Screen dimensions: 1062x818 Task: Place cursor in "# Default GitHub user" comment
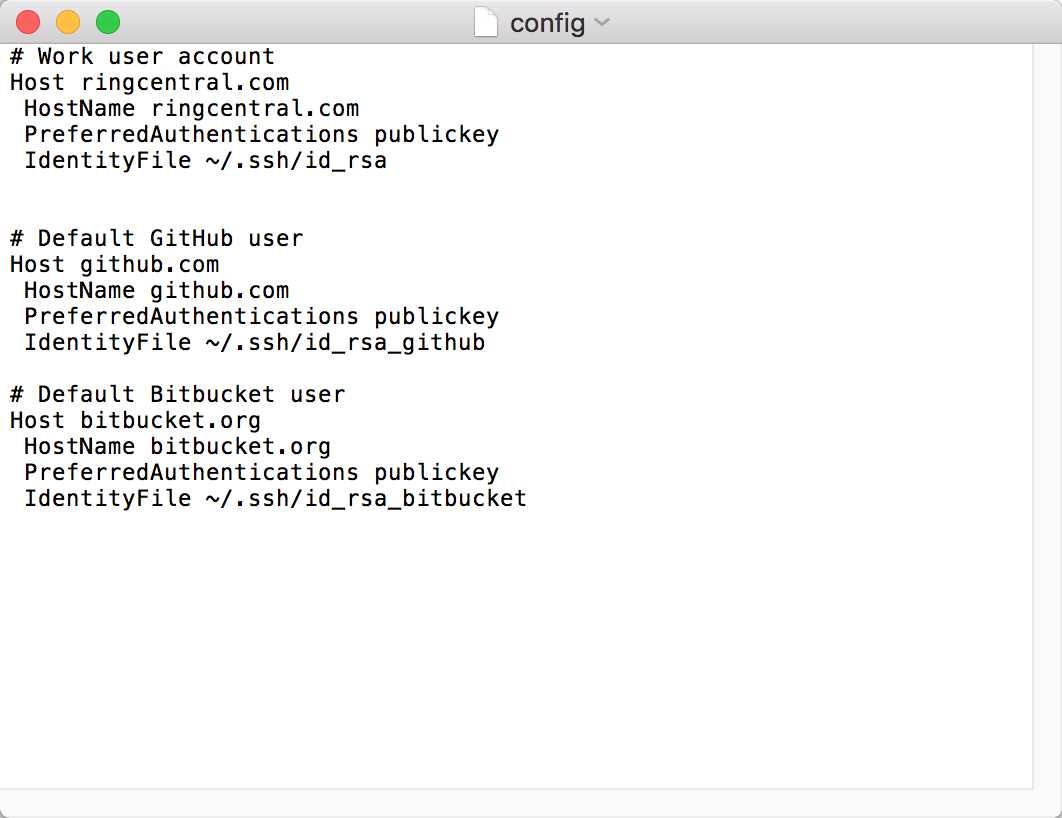pos(156,238)
